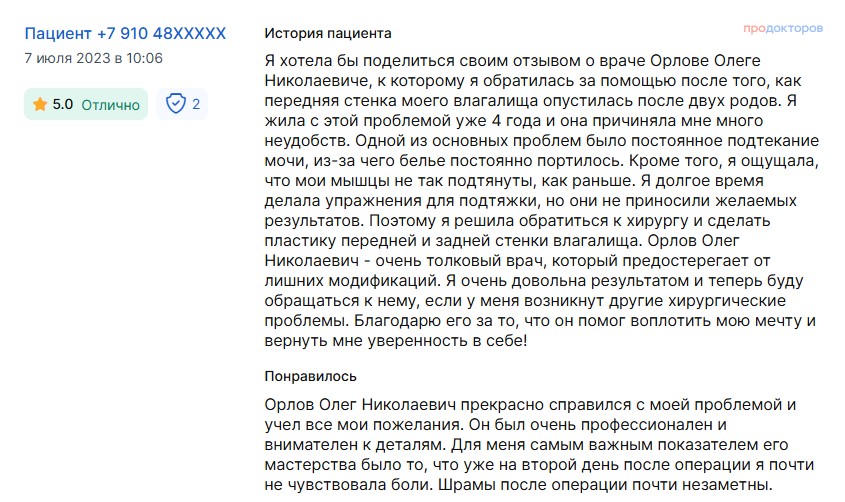This screenshot has height=502, width=845.
Task: Click the ПроДокторов logo watermark
Action: 784,29
